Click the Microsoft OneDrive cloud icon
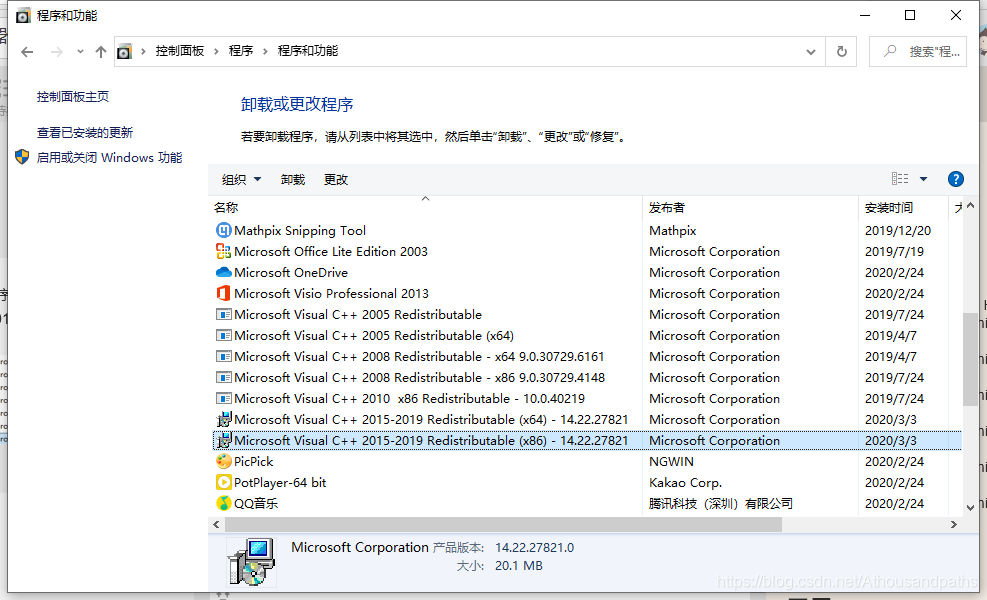Viewport: 987px width, 600px height. (223, 273)
